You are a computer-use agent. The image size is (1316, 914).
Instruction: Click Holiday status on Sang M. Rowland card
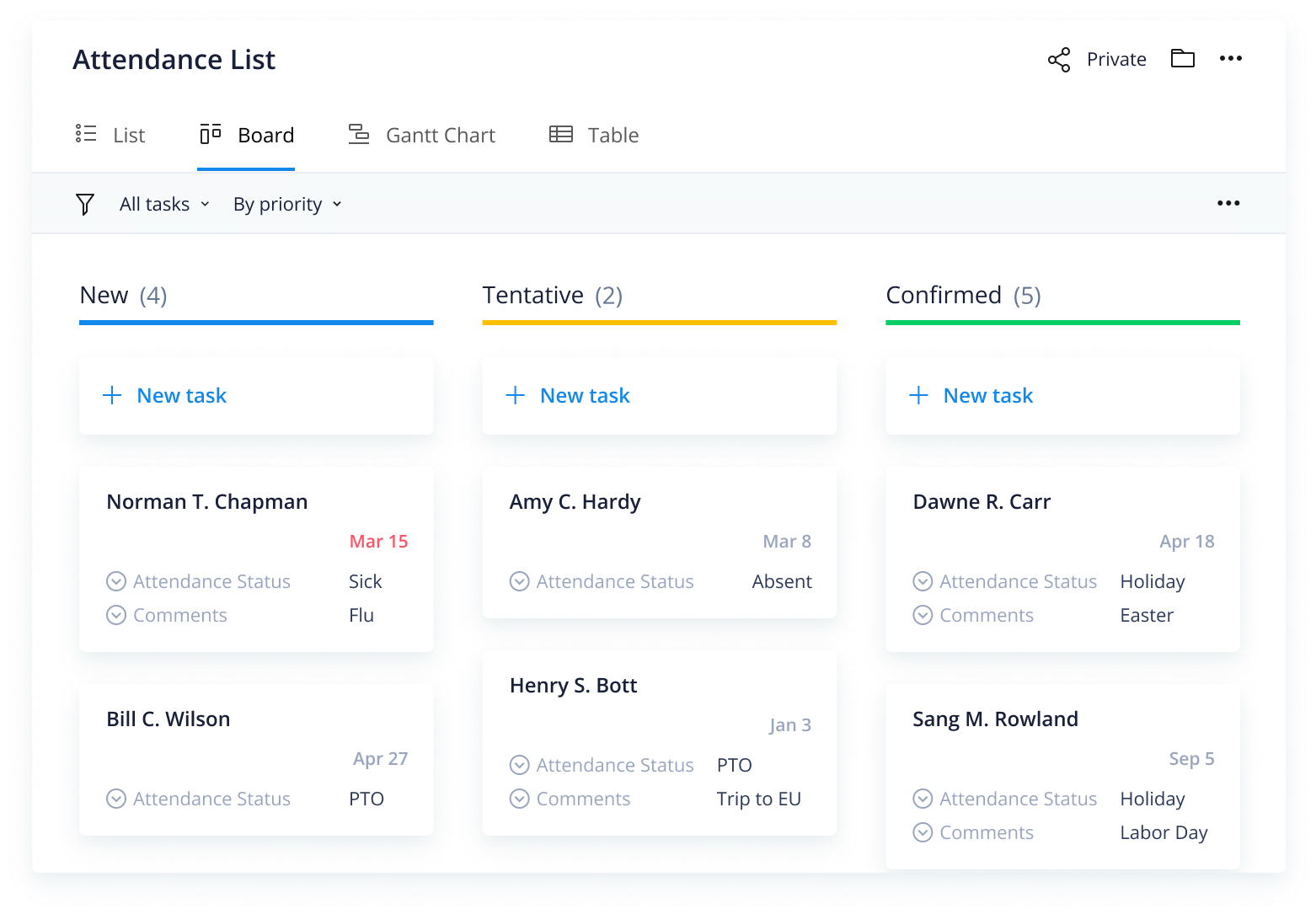click(x=1153, y=799)
